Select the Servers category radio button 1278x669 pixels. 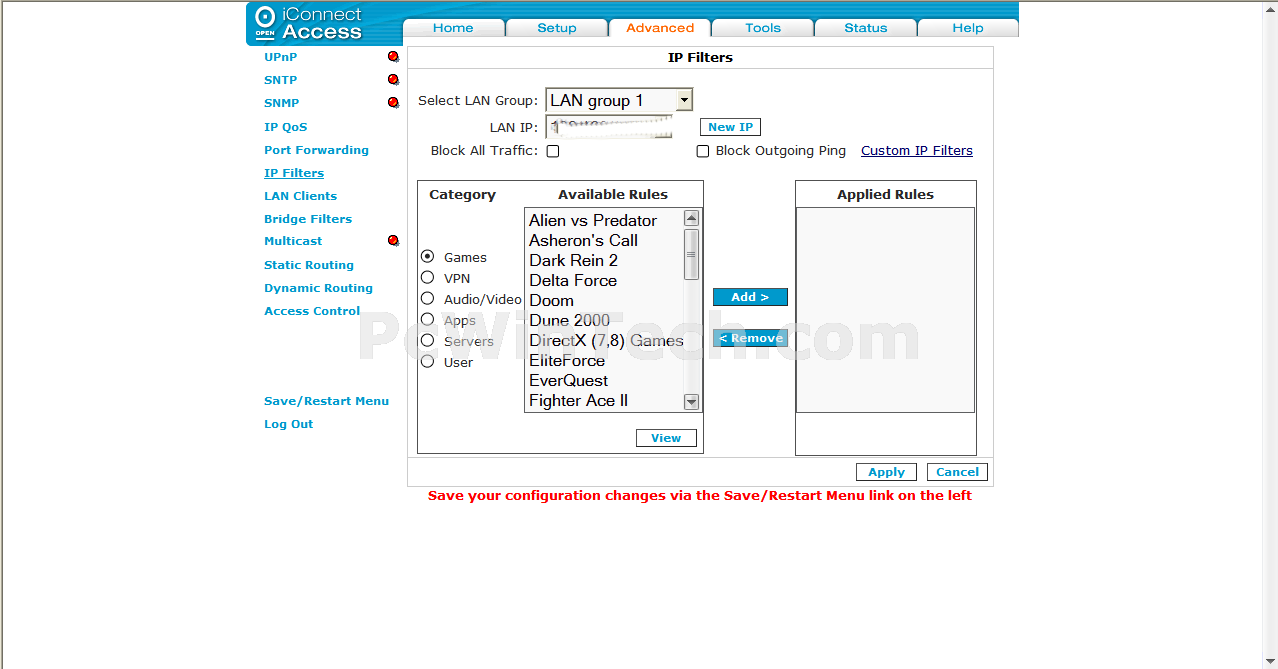click(x=428, y=340)
